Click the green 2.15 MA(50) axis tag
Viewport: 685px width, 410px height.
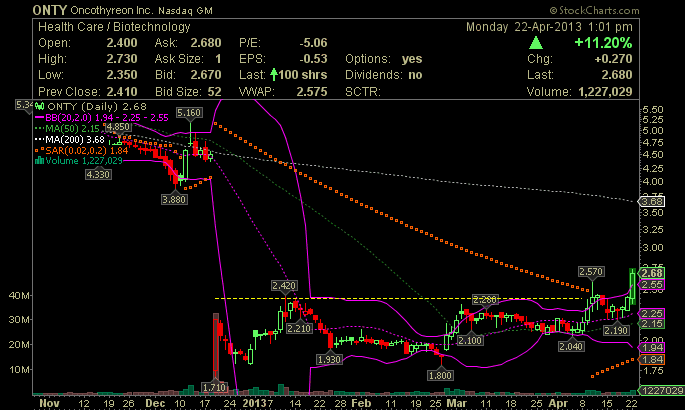(x=651, y=324)
